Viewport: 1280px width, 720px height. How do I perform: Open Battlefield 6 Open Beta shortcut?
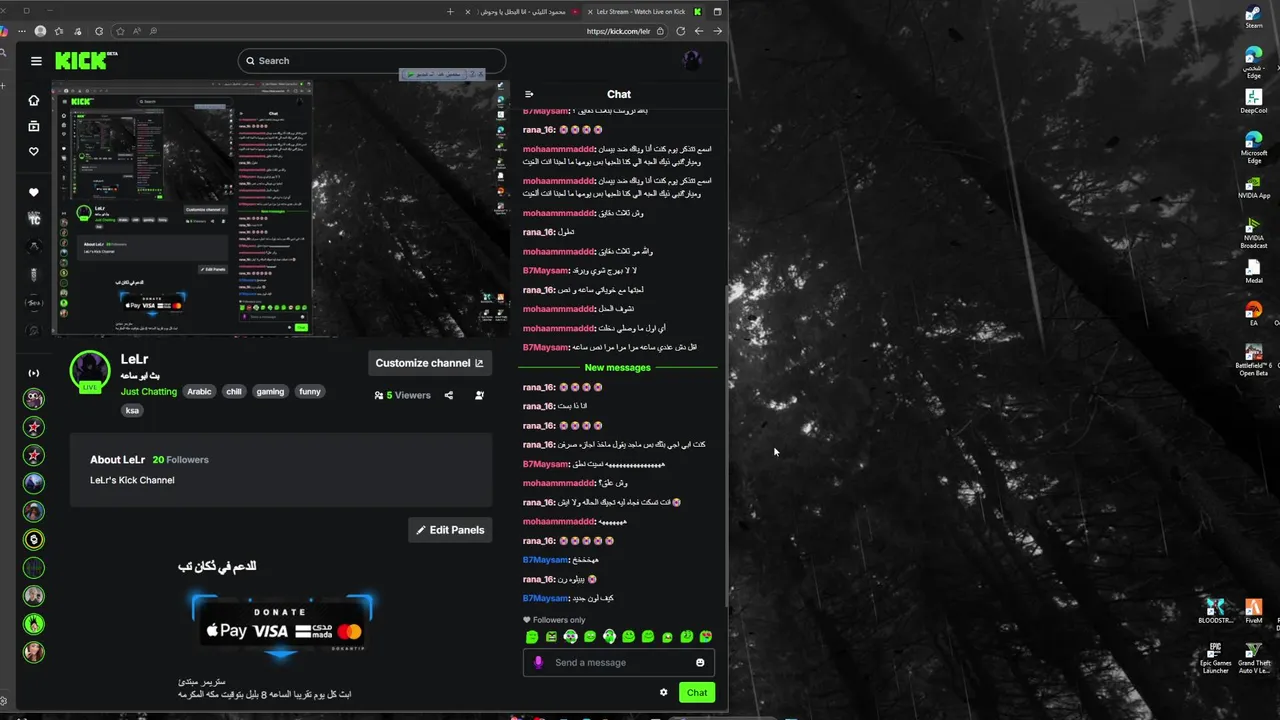(x=1254, y=360)
